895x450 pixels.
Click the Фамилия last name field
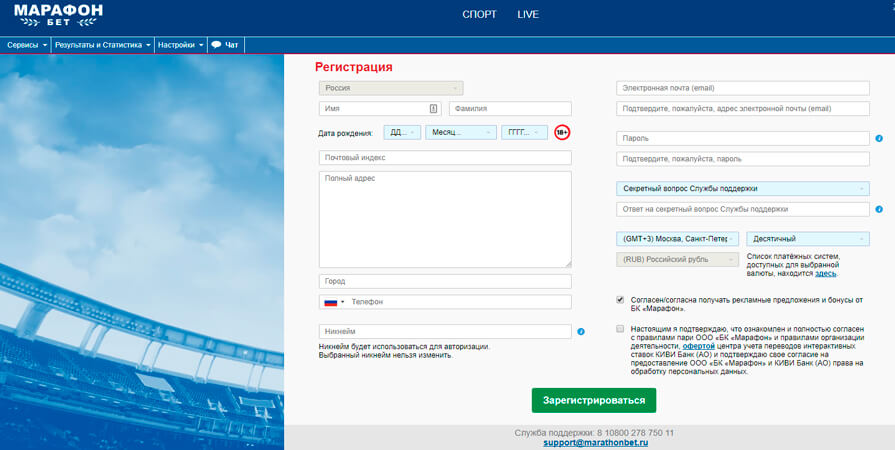510,109
